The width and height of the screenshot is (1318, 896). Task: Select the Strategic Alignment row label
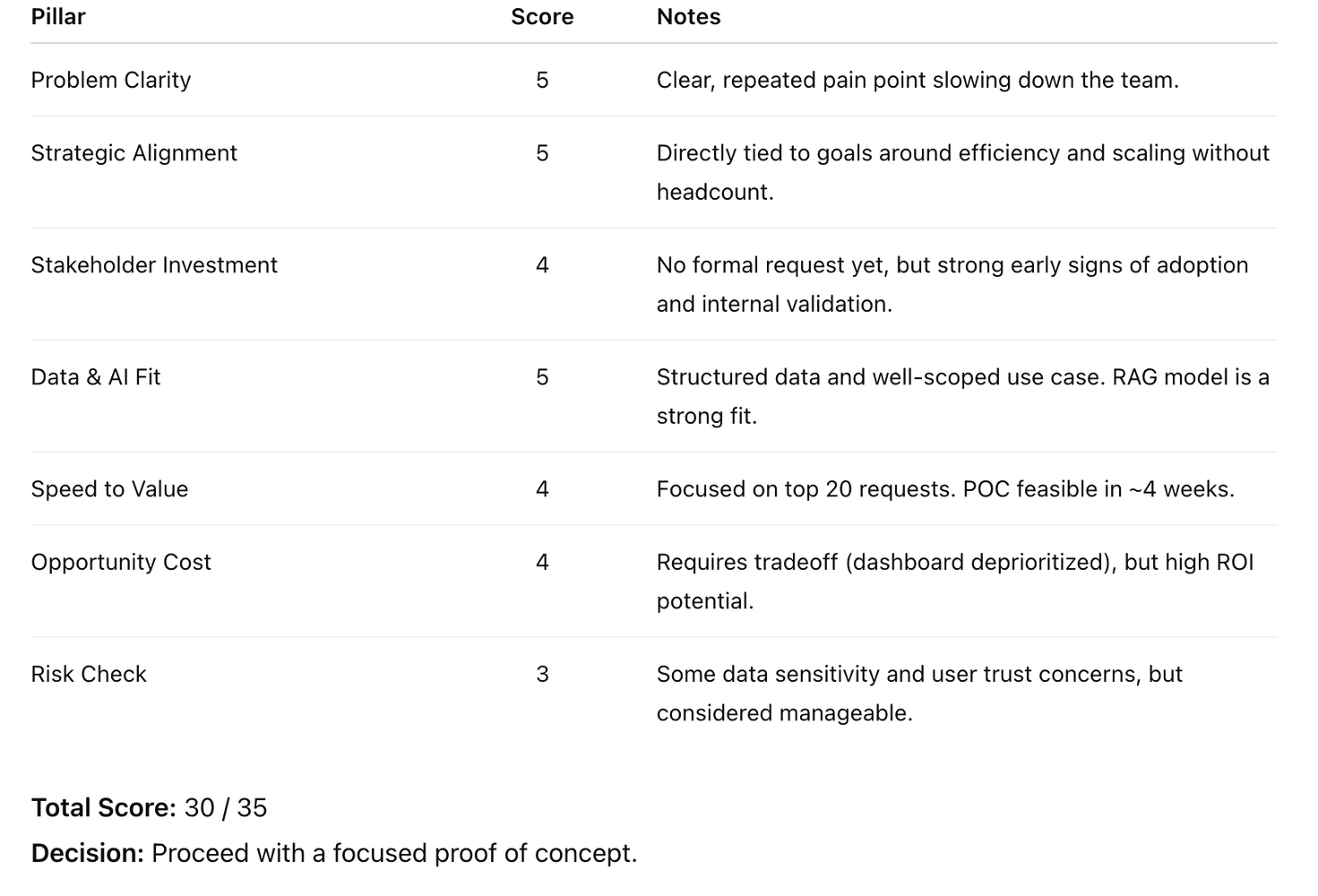point(134,153)
